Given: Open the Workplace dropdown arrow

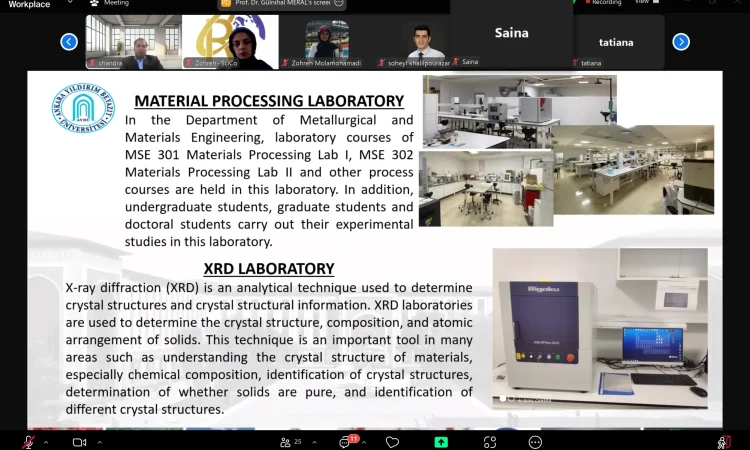Looking at the screenshot, I should coord(70,2).
